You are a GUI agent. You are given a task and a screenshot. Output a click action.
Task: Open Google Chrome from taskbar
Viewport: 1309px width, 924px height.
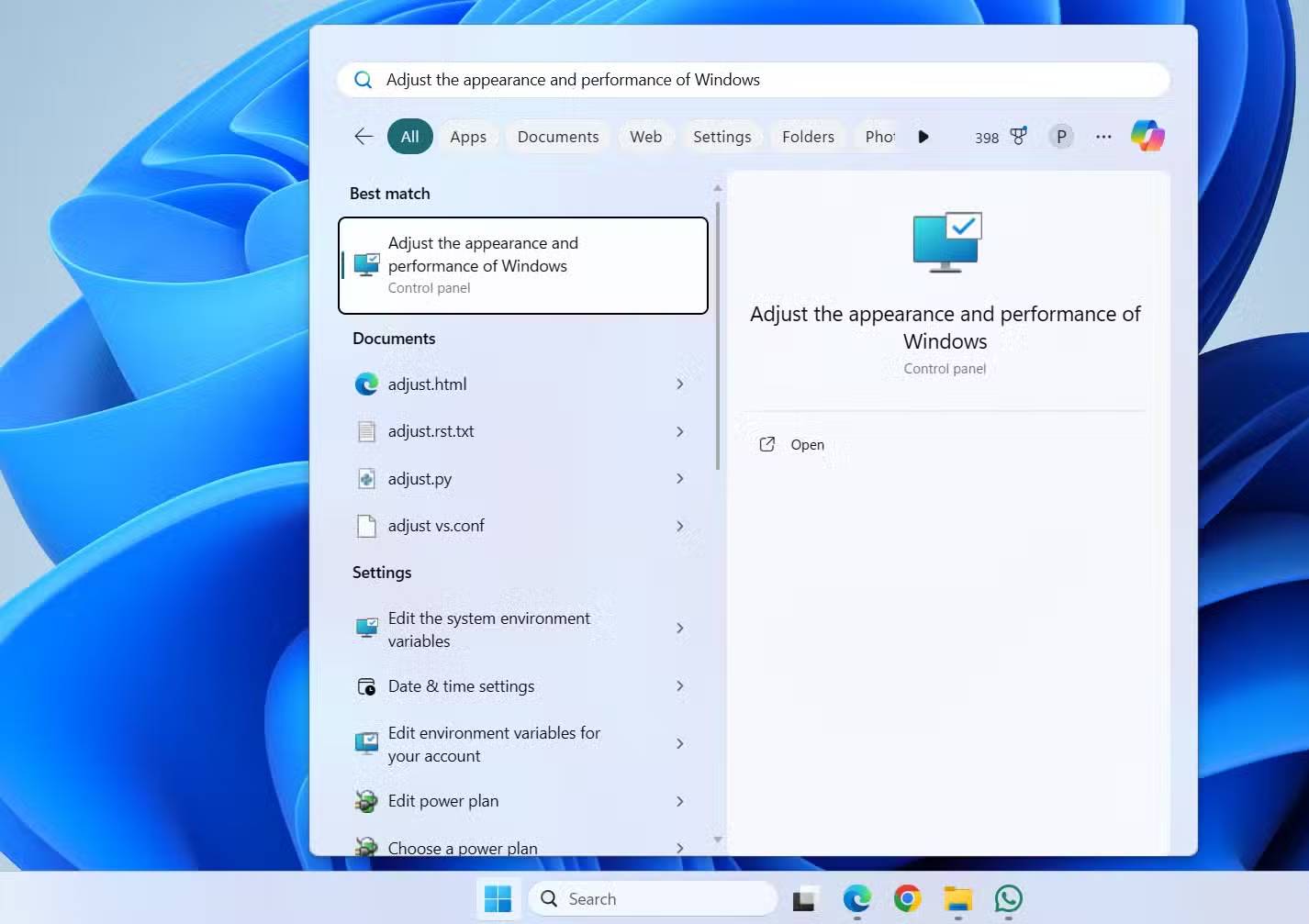click(907, 898)
